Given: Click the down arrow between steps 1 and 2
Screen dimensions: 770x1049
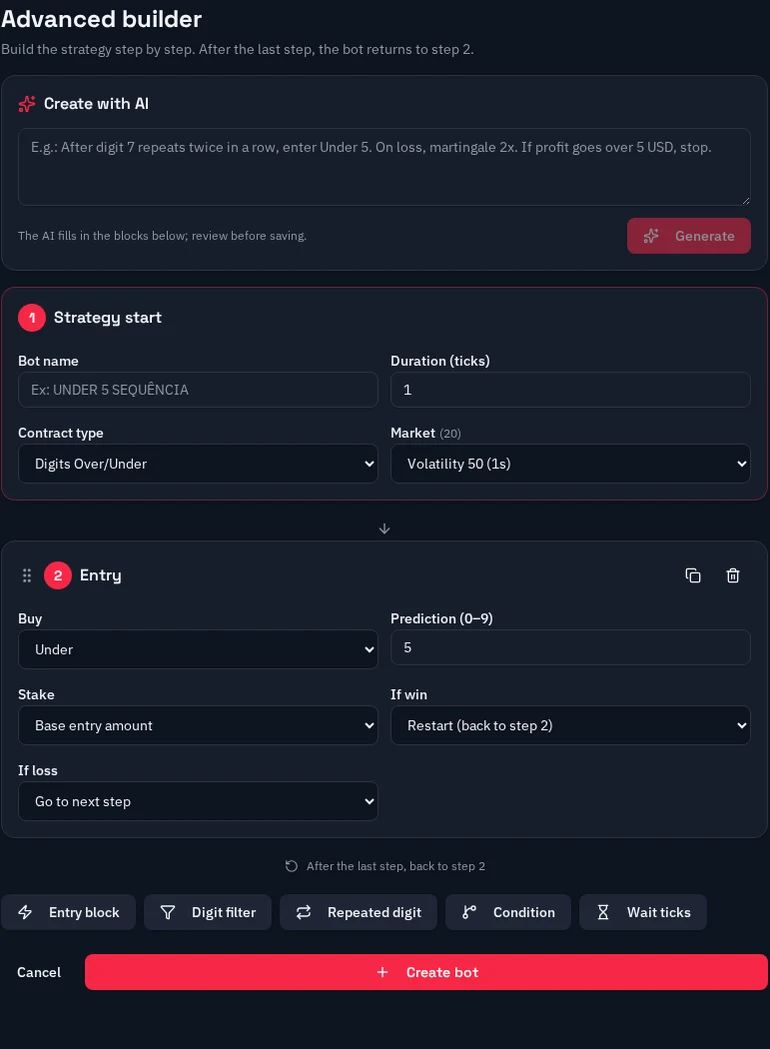Looking at the screenshot, I should pos(385,529).
